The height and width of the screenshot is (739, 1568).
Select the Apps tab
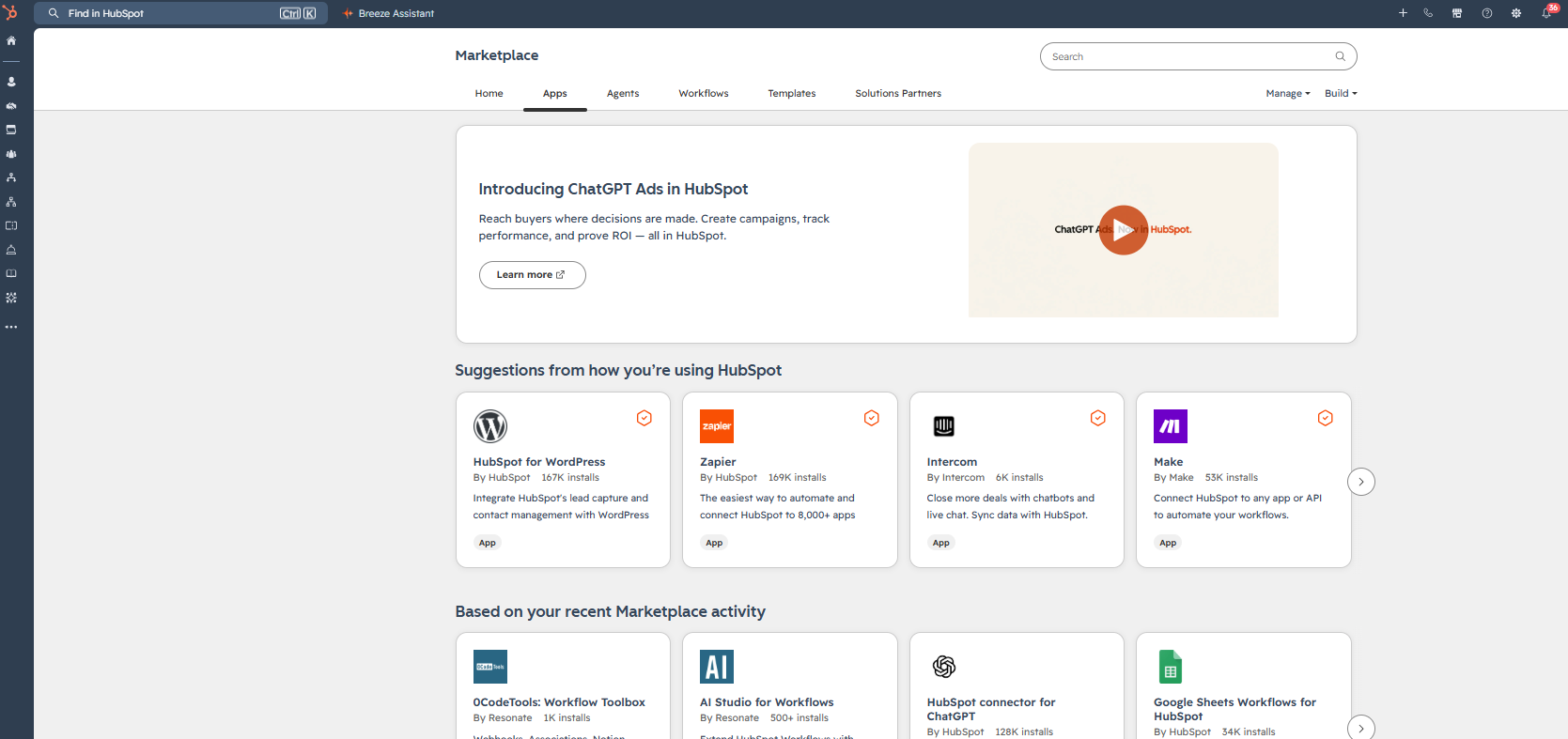tap(555, 93)
